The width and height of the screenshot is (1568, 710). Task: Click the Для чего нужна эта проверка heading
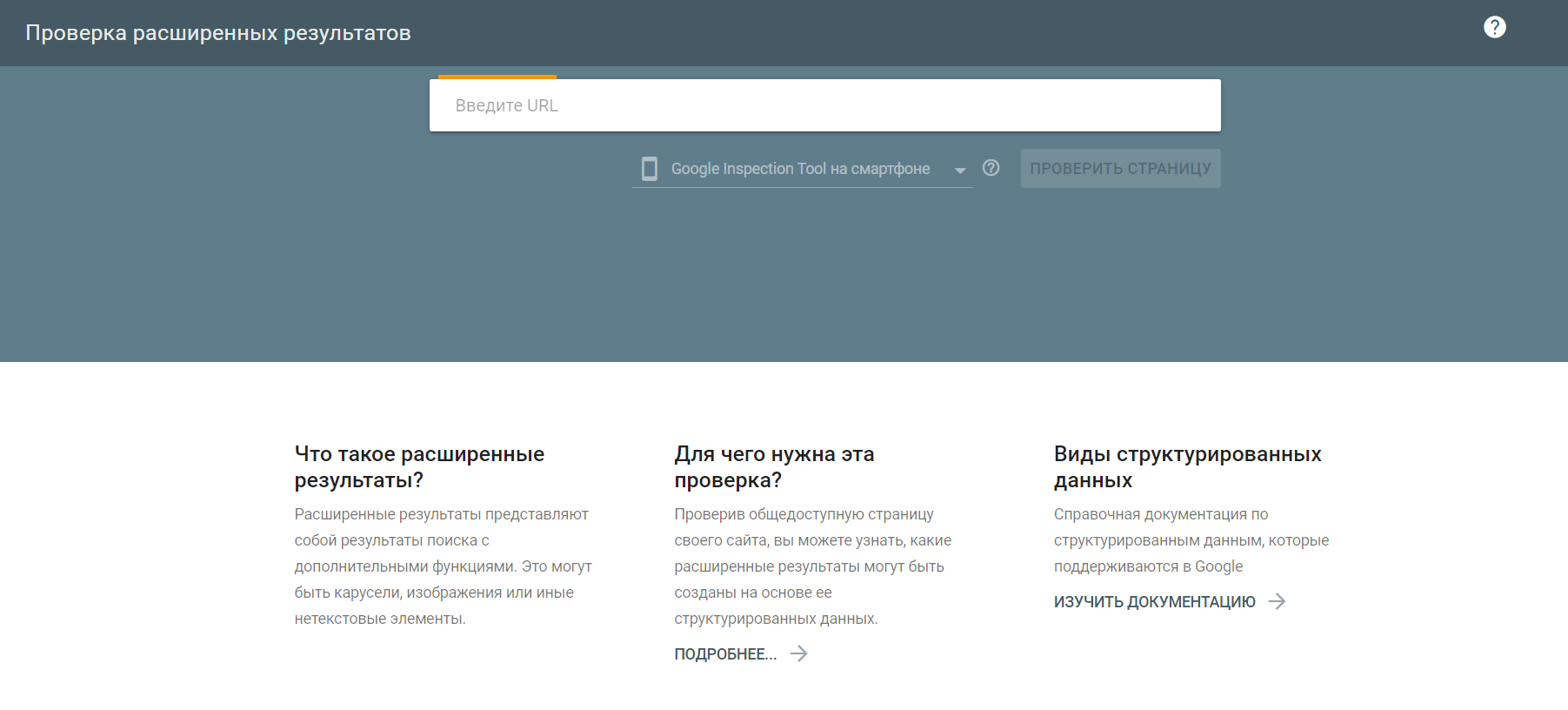click(774, 466)
